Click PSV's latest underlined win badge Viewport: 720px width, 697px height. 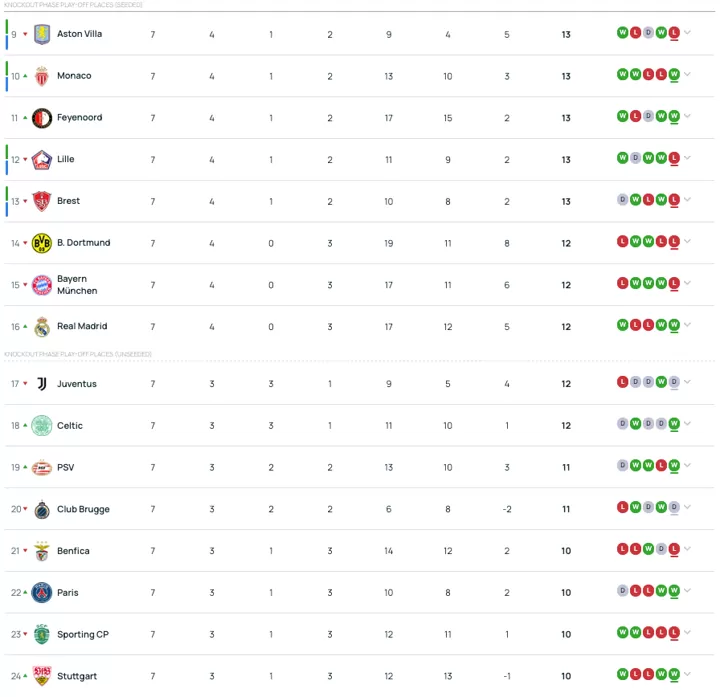click(674, 466)
